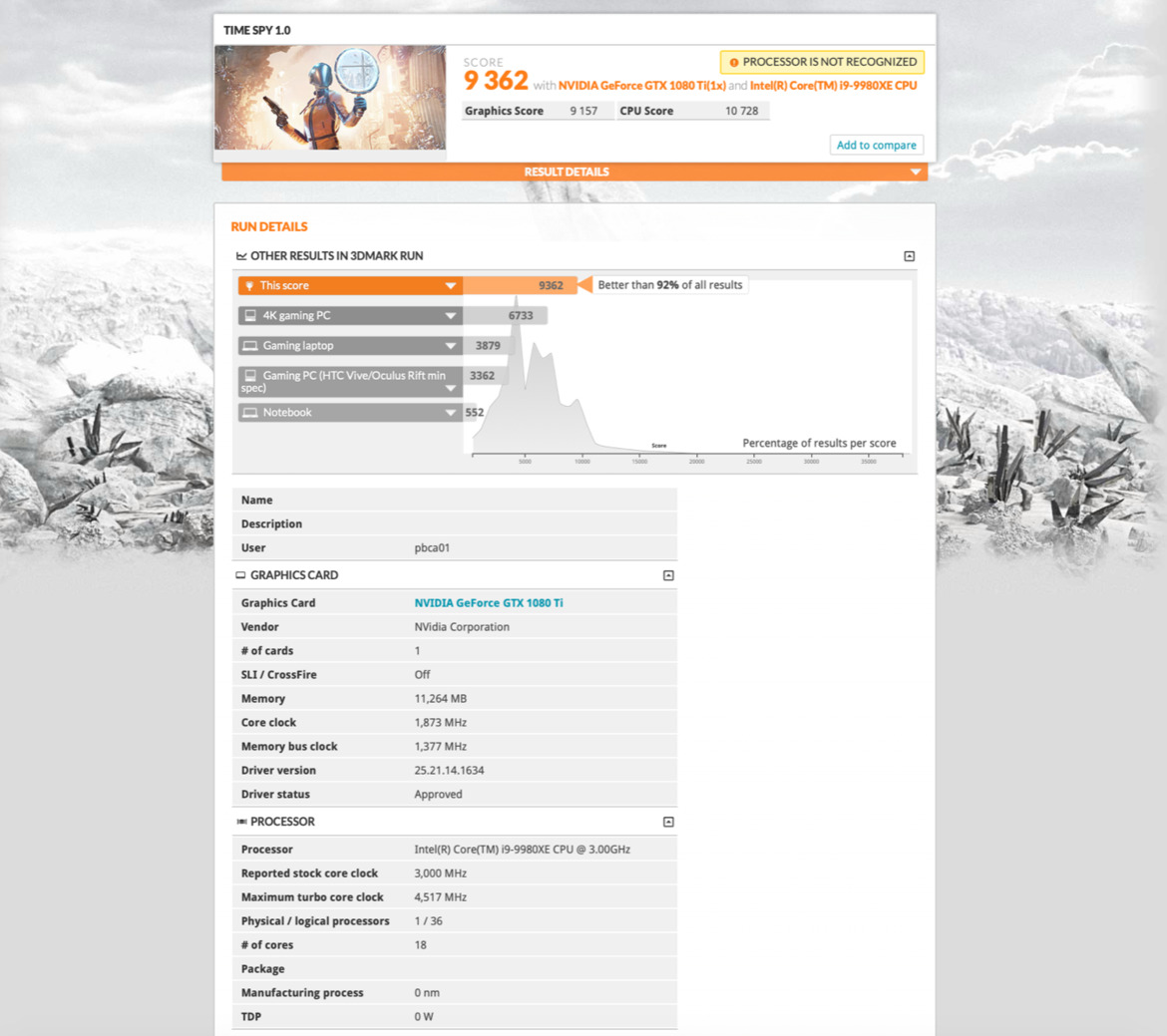This screenshot has width=1167, height=1036.
Task: Click the Graphics Score value 9 157
Action: click(x=583, y=111)
